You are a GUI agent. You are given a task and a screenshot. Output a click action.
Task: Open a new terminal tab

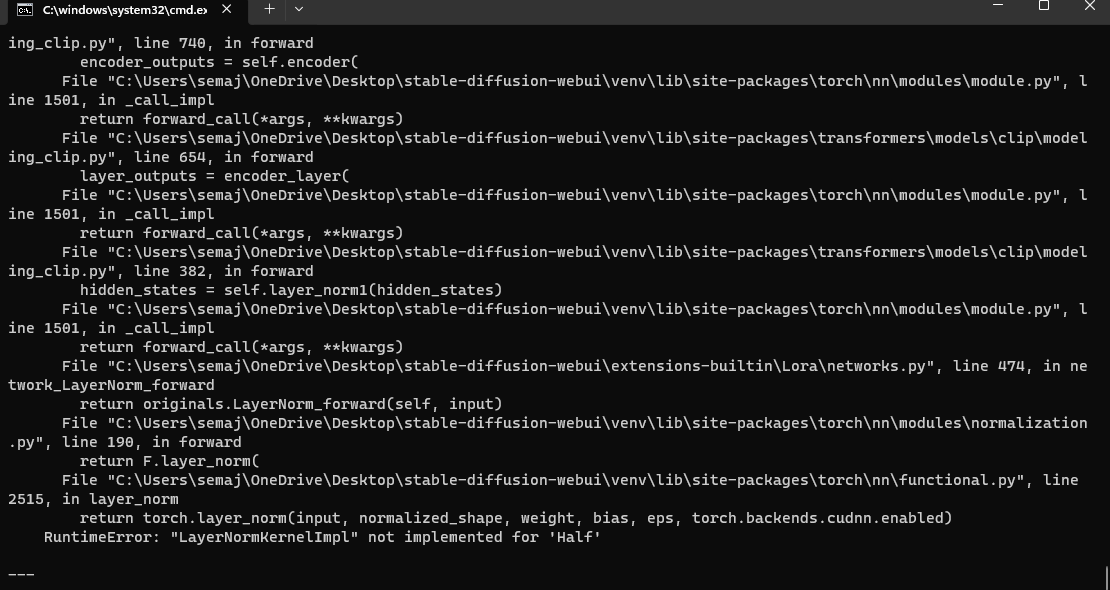pyautogui.click(x=269, y=8)
